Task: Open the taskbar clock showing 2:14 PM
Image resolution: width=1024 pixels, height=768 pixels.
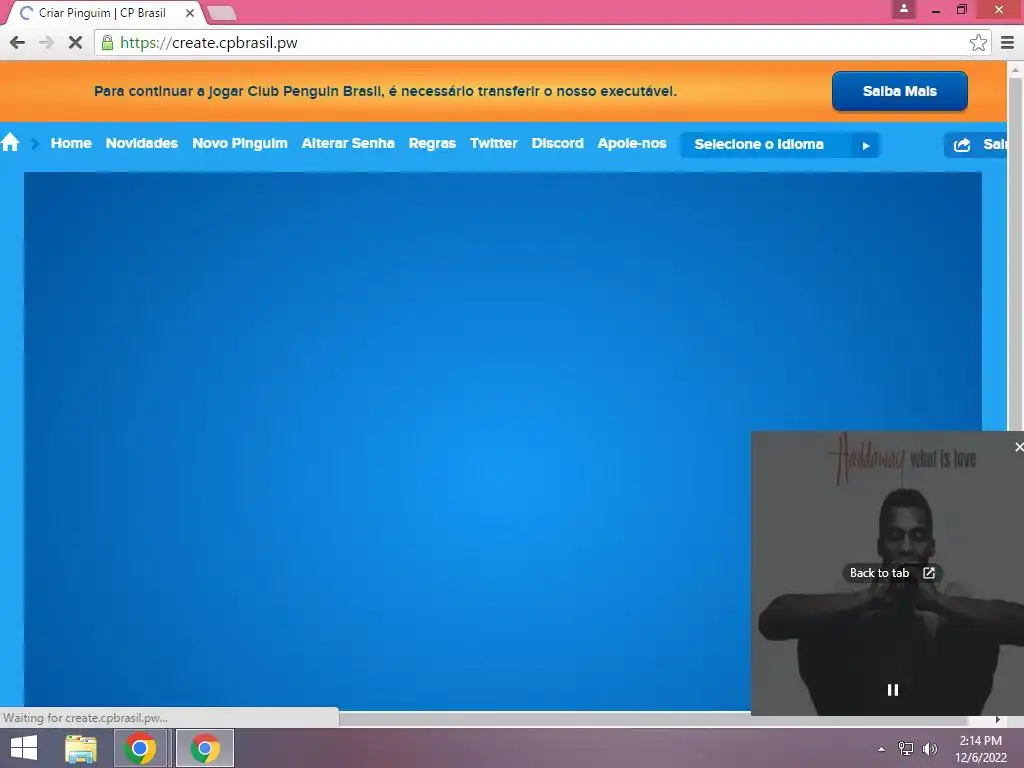Action: coord(980,749)
